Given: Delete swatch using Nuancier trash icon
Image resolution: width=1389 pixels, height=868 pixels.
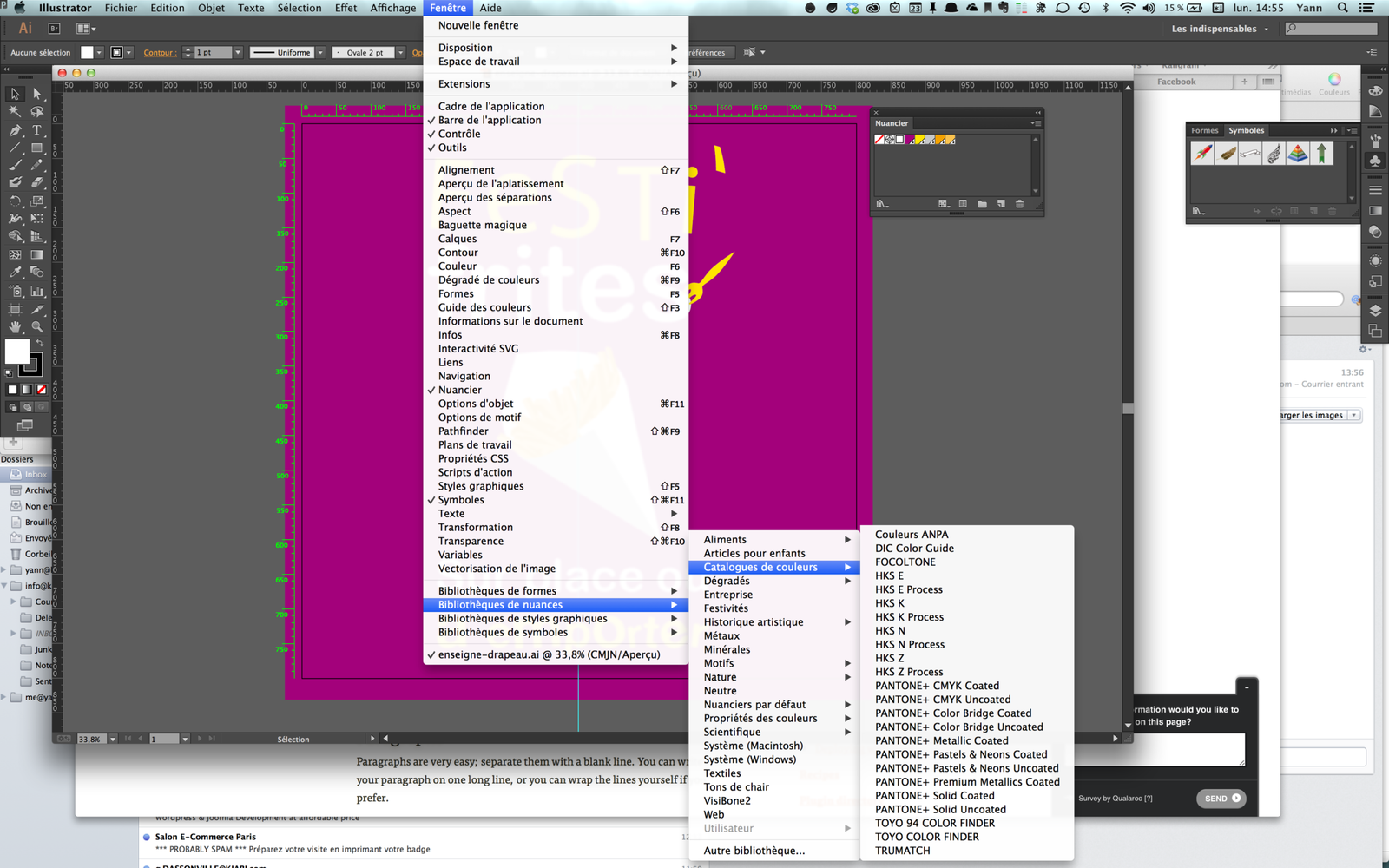Looking at the screenshot, I should [1019, 204].
